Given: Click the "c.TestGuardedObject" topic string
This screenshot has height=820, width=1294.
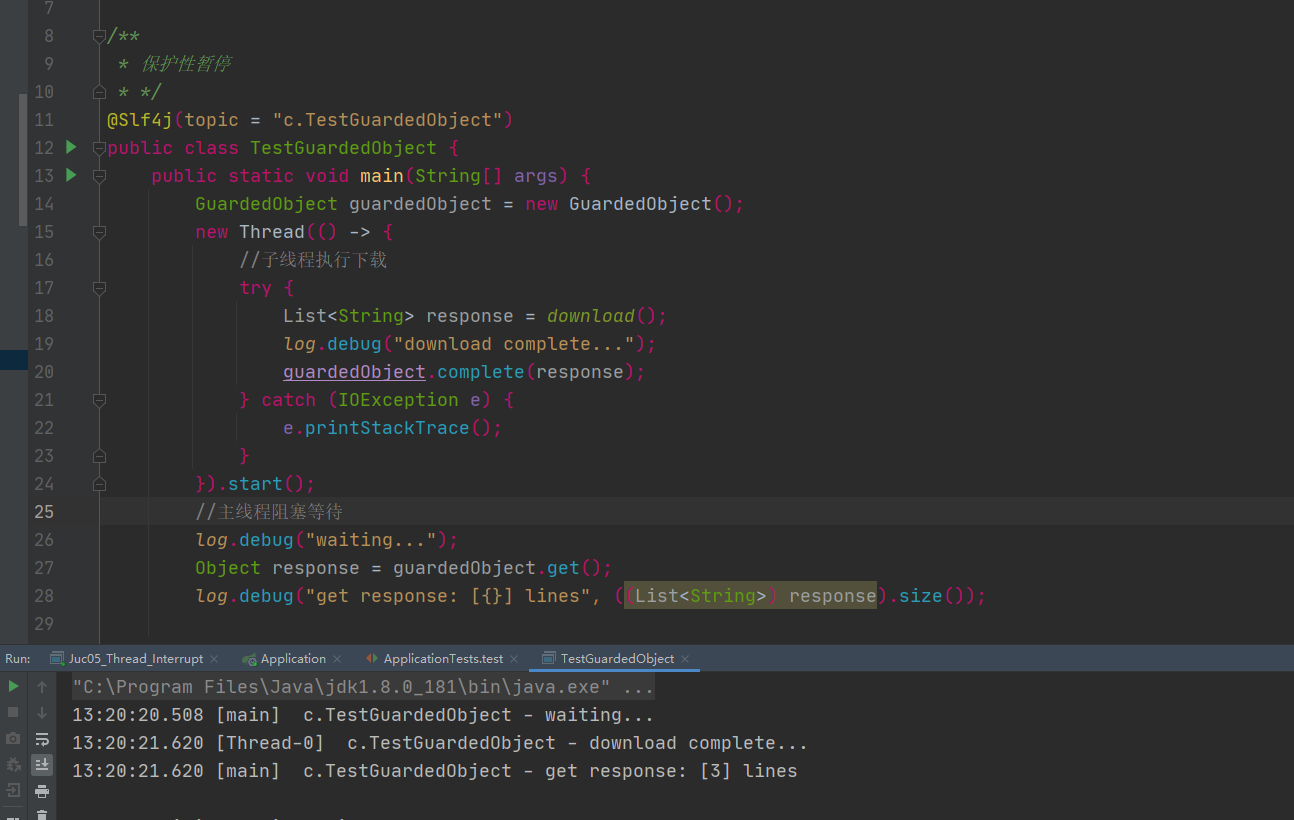Looking at the screenshot, I should [x=387, y=120].
